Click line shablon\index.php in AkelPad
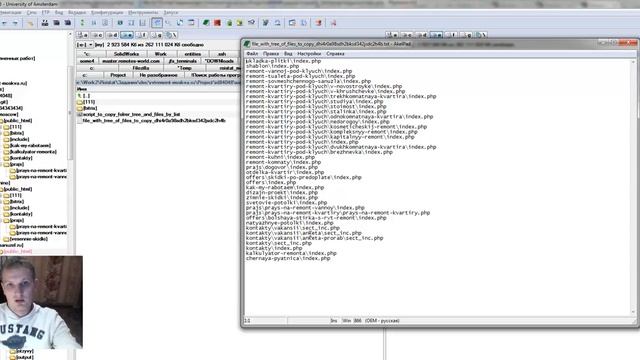Viewport: 640px width, 360px height. [x=272, y=66]
